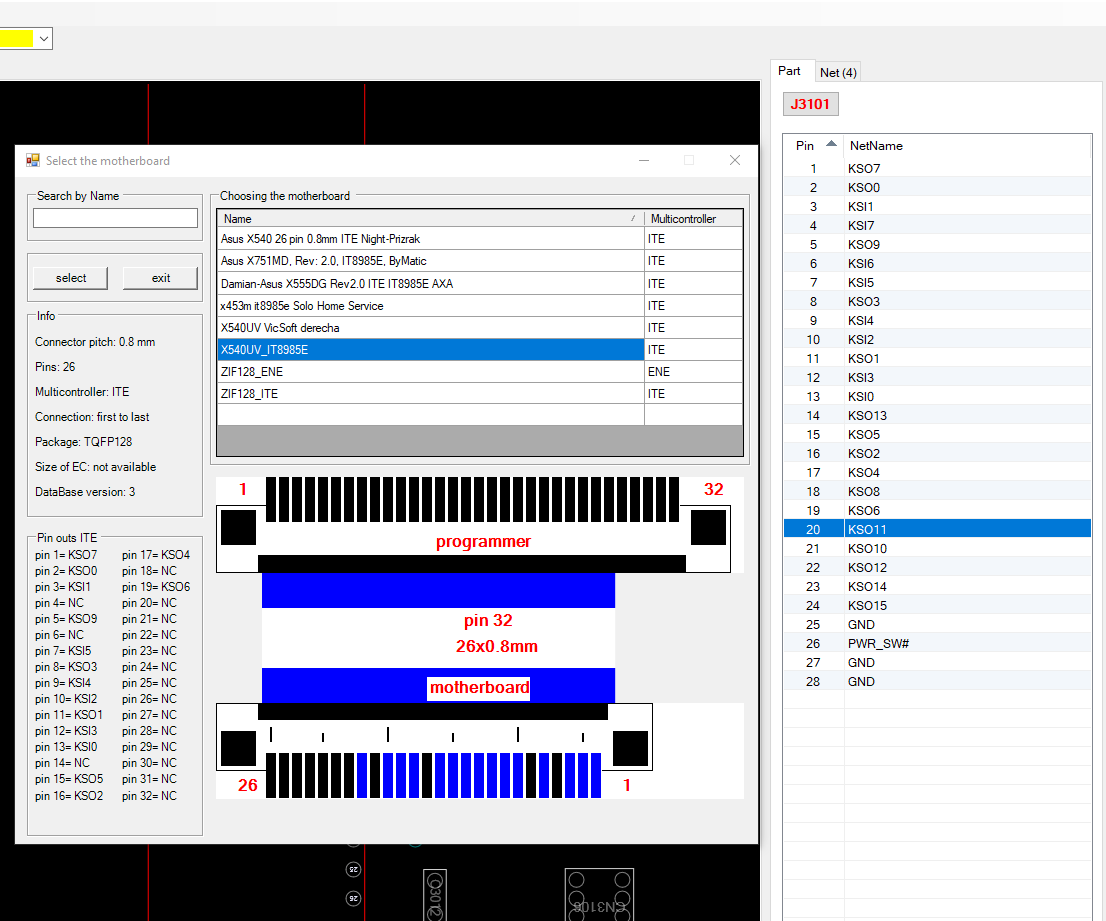Select pin 28 GND net row
Screen dimensions: 1106x921
pos(937,682)
